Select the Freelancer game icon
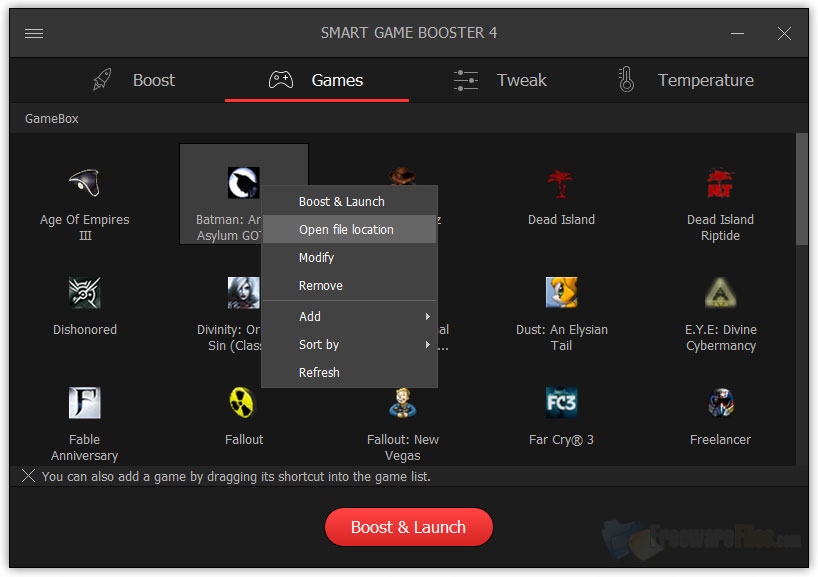Image resolution: width=818 pixels, height=577 pixels. [x=720, y=403]
